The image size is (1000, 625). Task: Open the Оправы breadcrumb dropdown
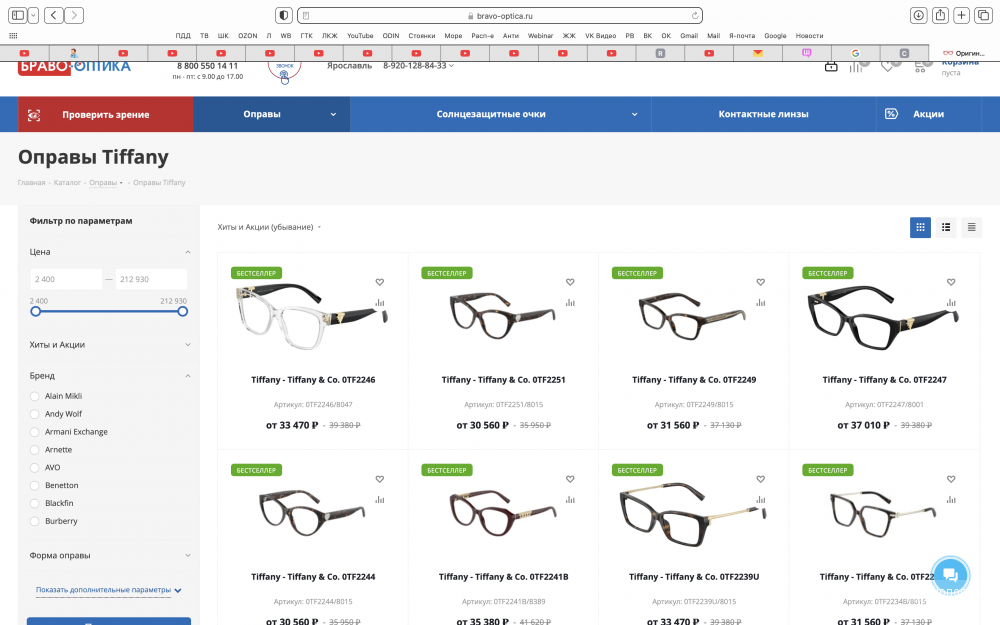[x=121, y=183]
